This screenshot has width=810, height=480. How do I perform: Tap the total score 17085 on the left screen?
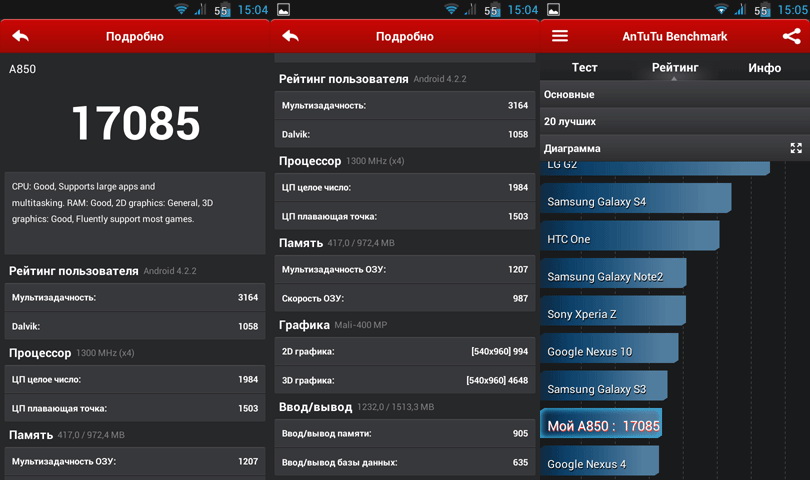pos(135,123)
